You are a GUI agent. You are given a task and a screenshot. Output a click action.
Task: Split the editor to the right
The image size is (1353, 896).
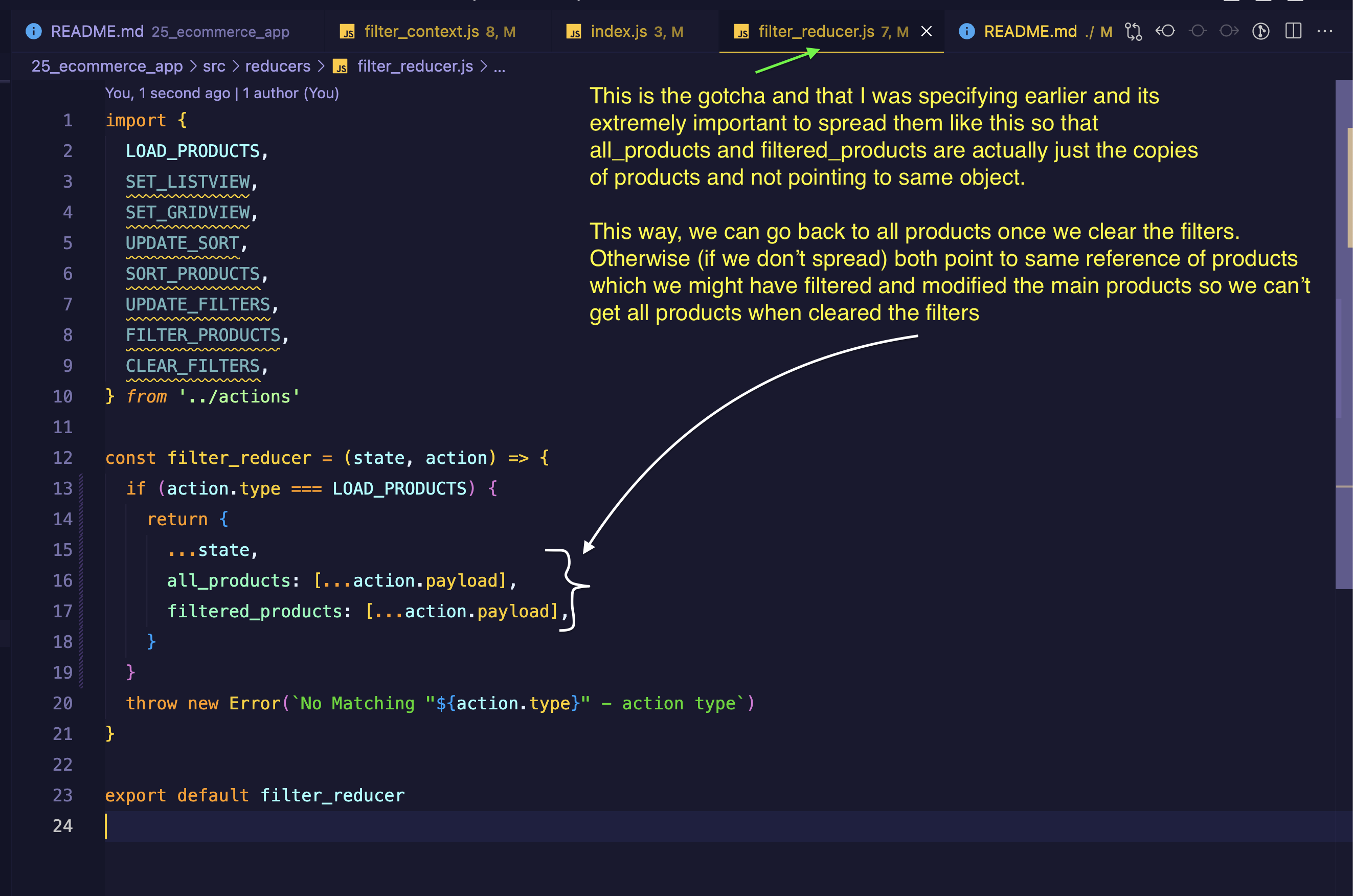1293,31
